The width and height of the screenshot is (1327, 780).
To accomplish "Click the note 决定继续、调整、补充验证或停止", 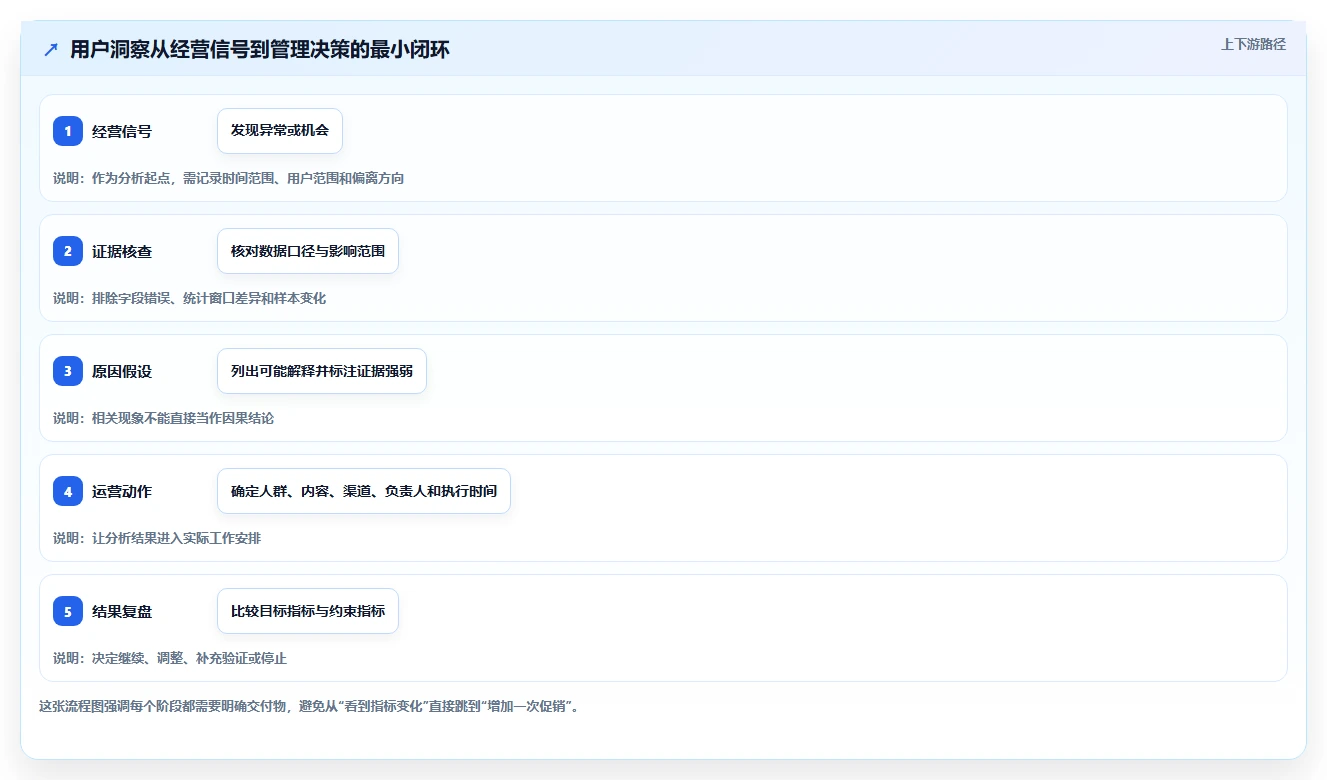I will [x=170, y=658].
